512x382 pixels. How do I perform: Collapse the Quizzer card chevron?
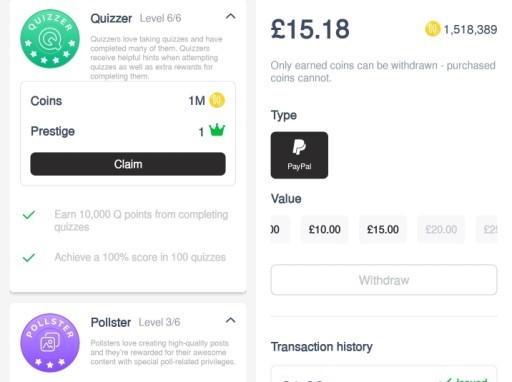pyautogui.click(x=231, y=16)
